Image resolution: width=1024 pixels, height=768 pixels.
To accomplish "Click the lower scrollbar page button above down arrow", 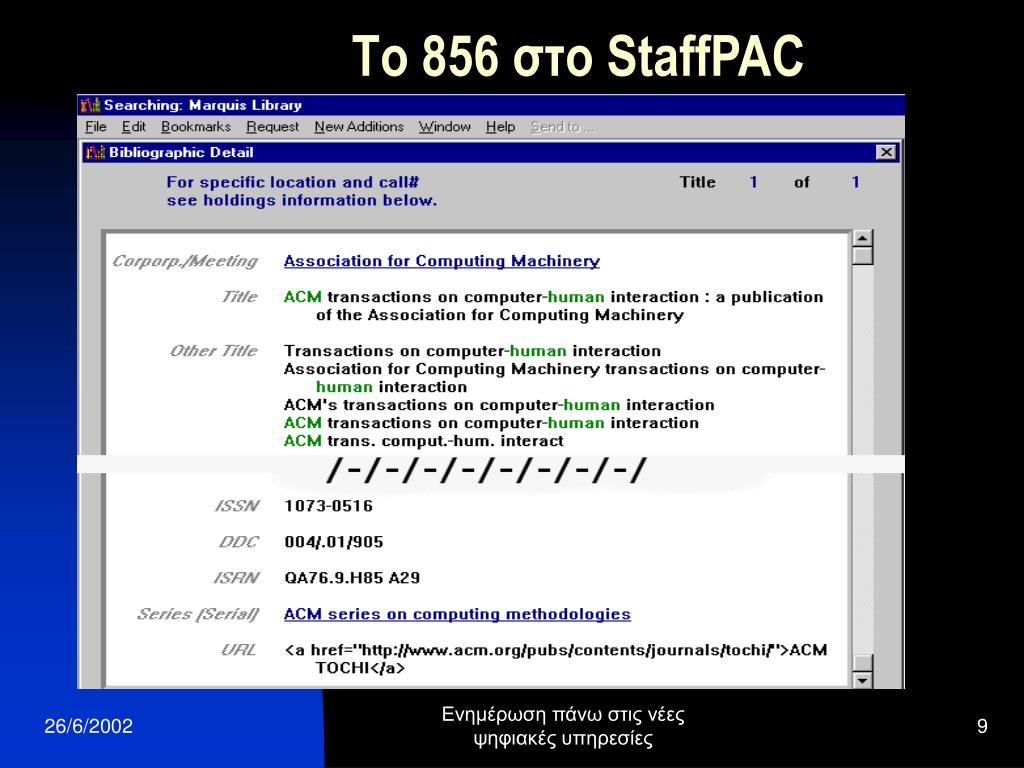I will click(x=863, y=663).
